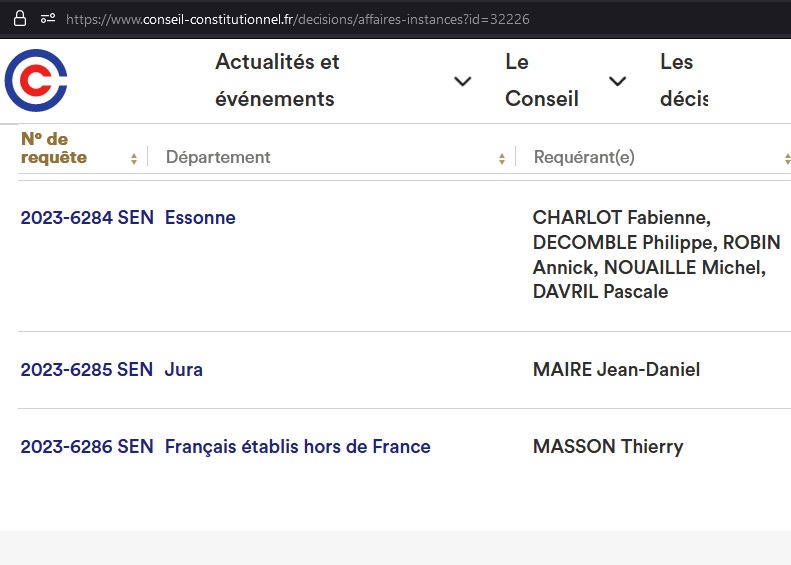Screen dimensions: 791x565
Task: Follow the Jura department link
Action: [184, 369]
